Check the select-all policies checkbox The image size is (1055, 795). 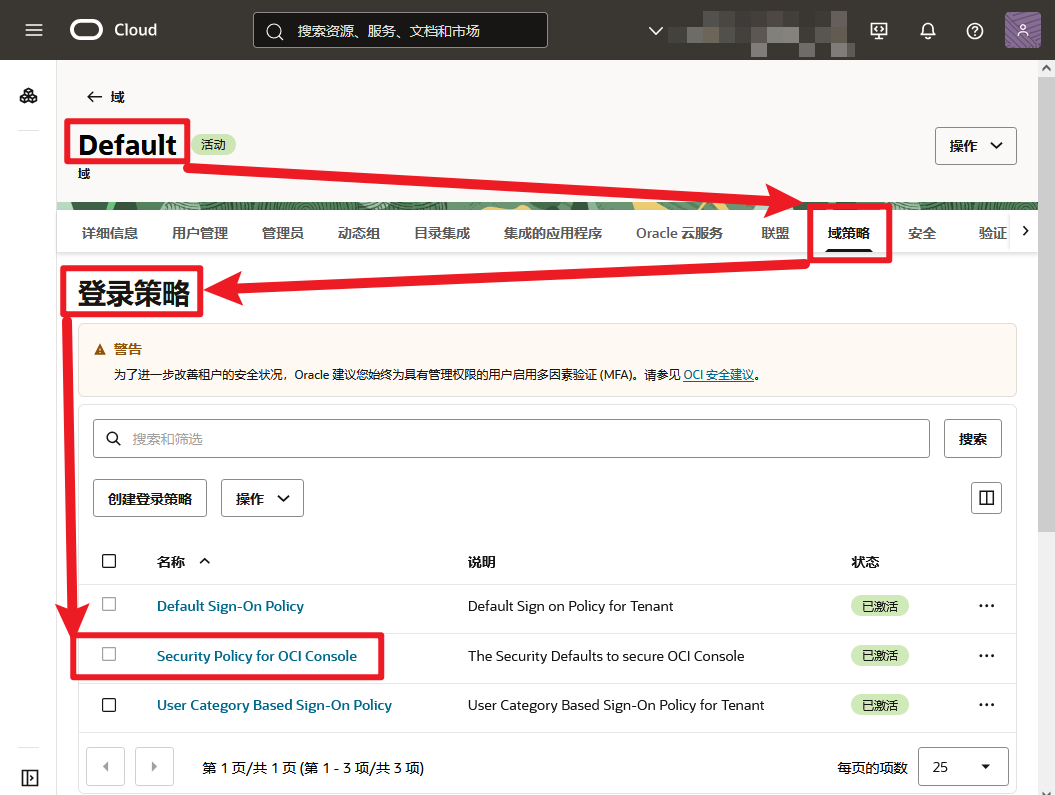pyautogui.click(x=109, y=561)
